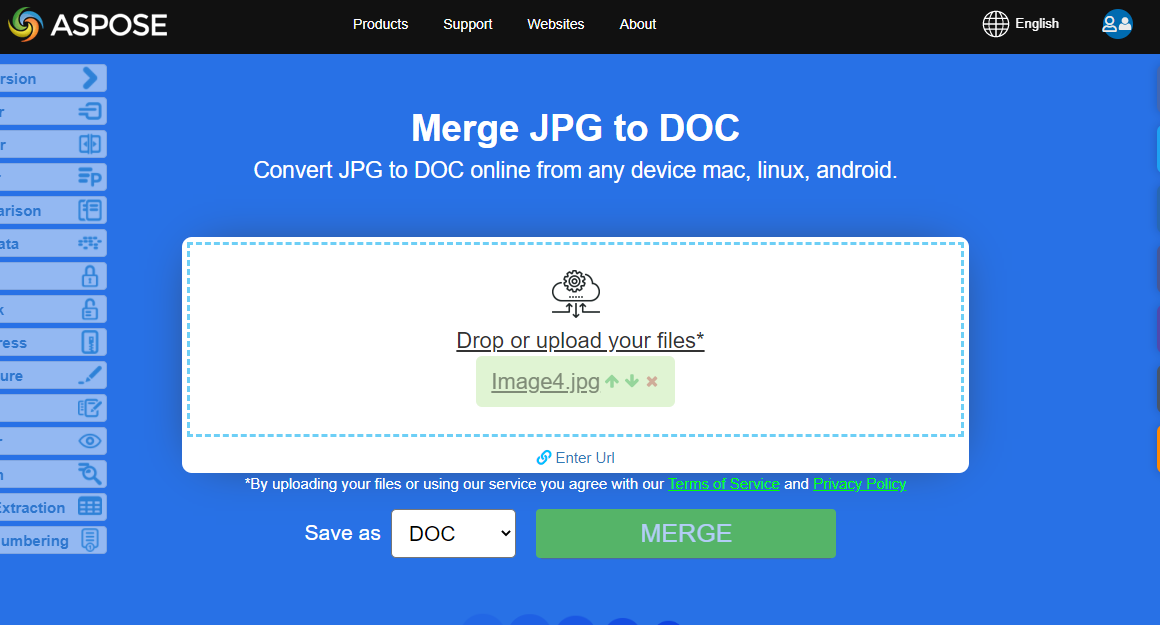Click the MERGE button

(685, 533)
